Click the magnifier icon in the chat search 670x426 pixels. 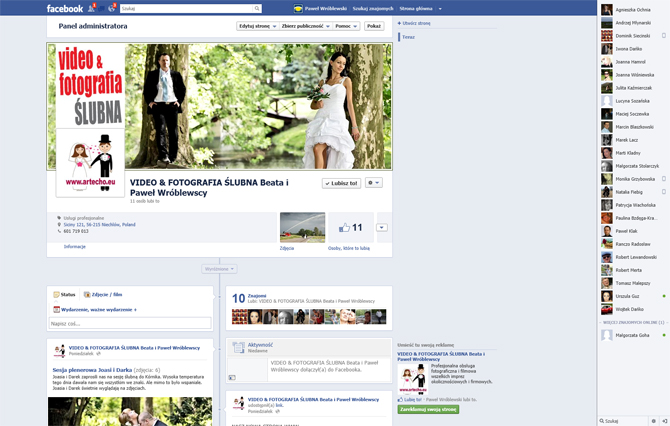602,421
